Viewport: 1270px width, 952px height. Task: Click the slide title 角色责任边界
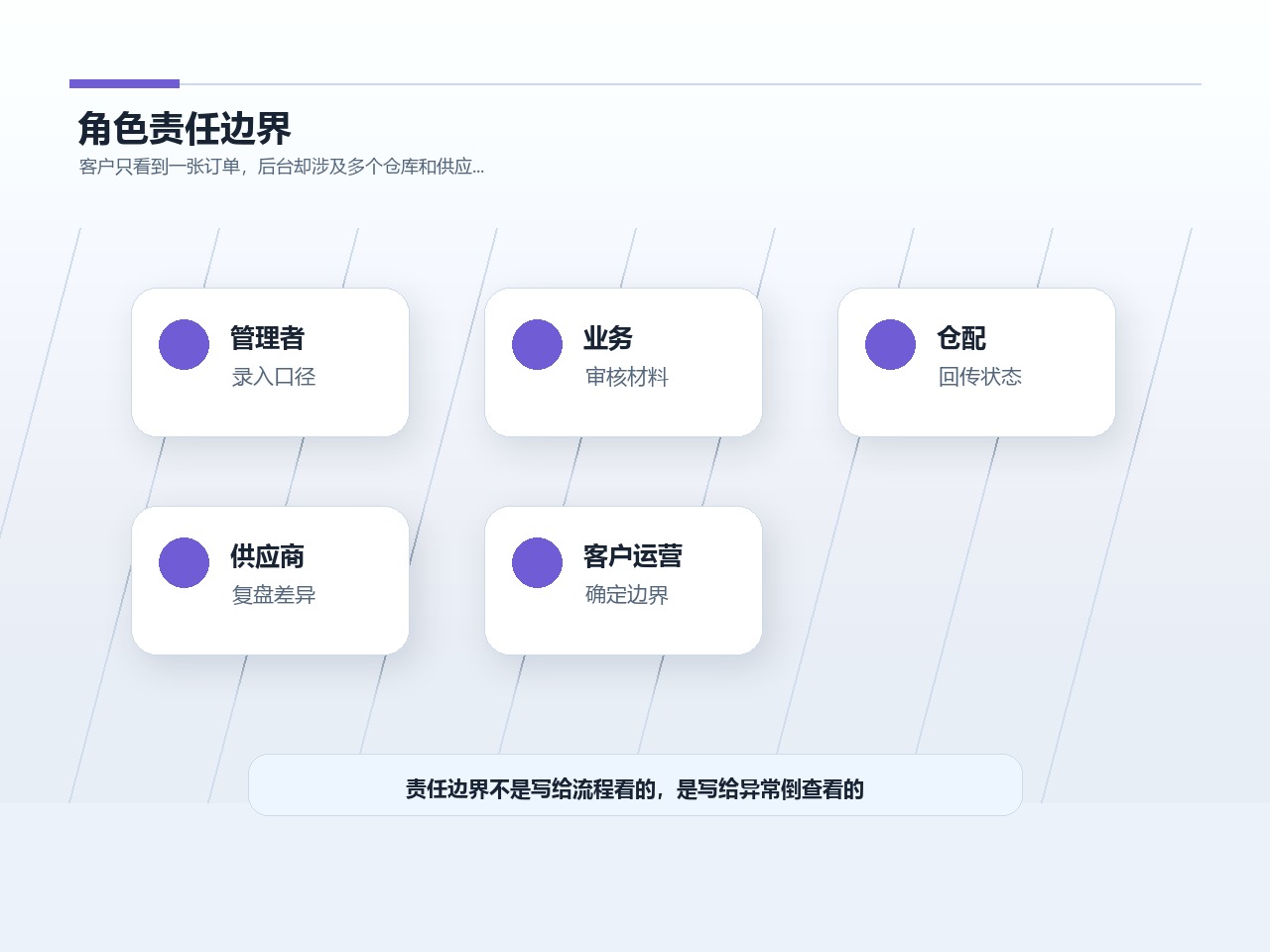pyautogui.click(x=185, y=129)
